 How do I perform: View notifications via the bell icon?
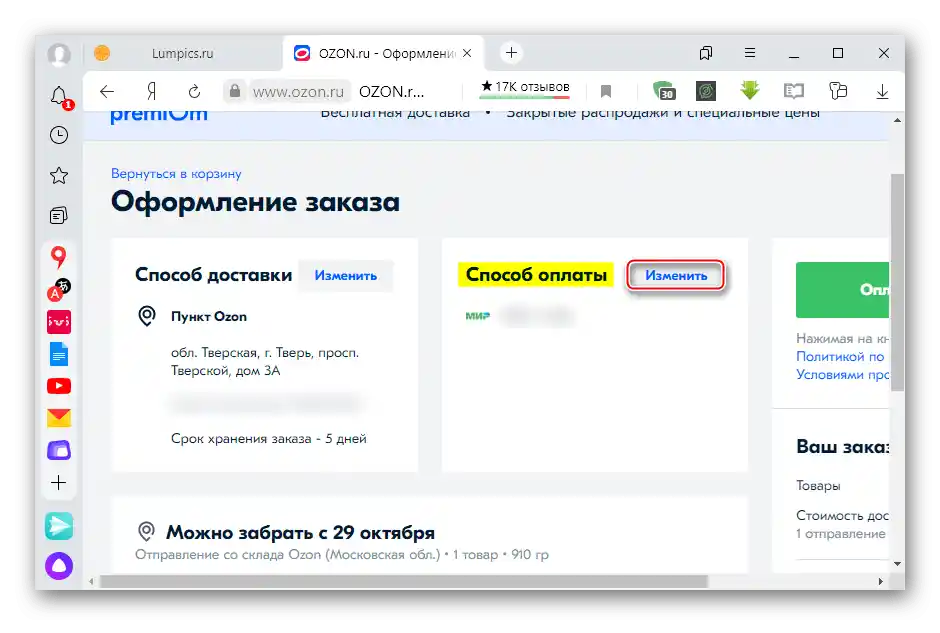[x=56, y=95]
